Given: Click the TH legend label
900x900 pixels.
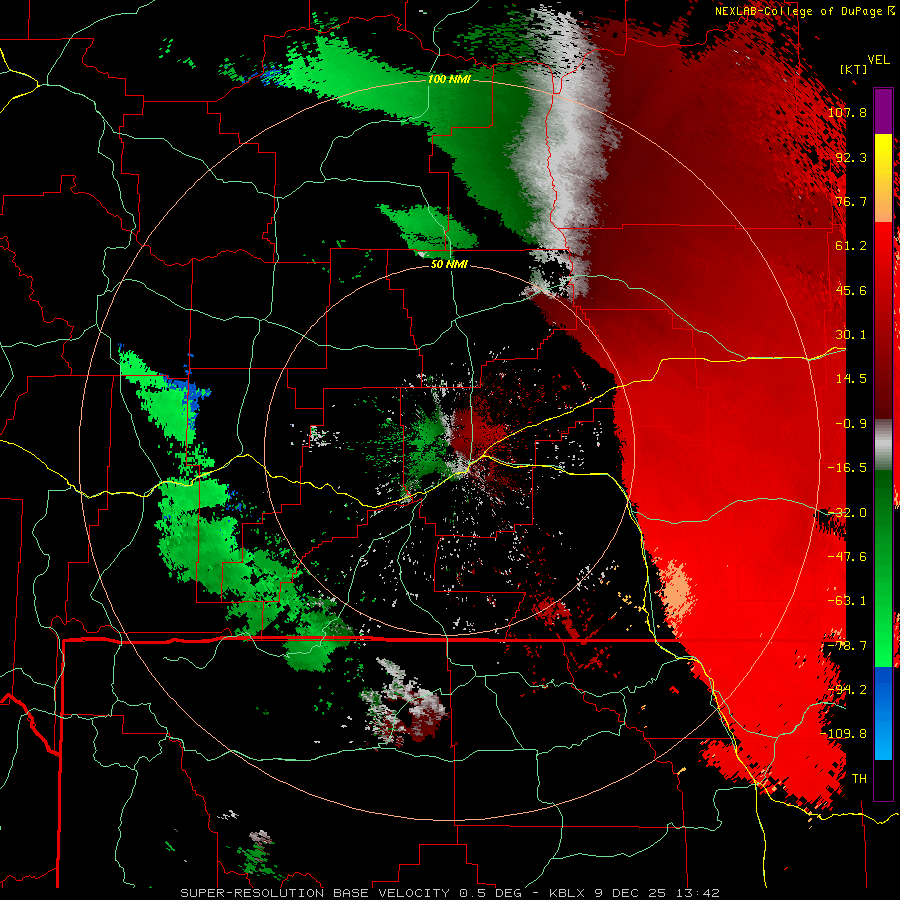Looking at the screenshot, I should coord(859,779).
